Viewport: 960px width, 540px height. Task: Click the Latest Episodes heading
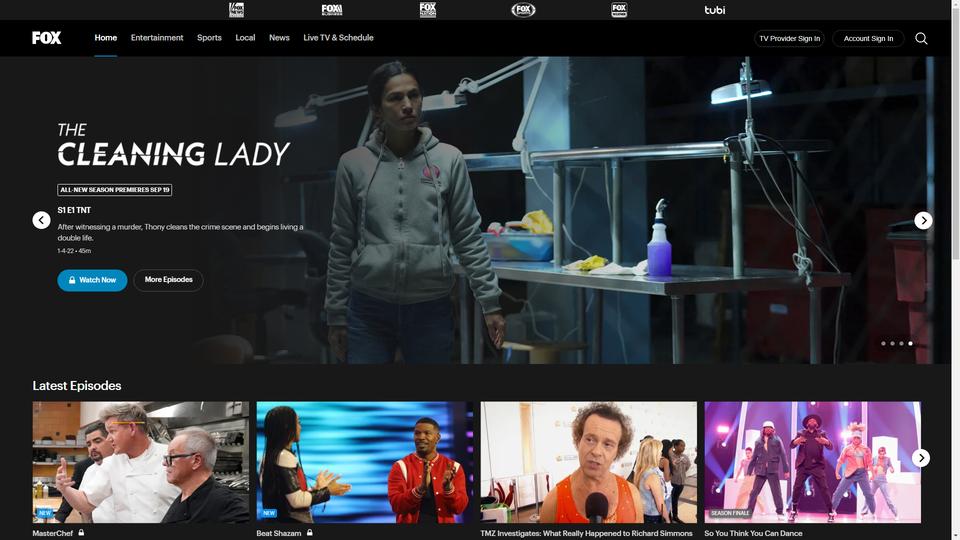coord(77,386)
